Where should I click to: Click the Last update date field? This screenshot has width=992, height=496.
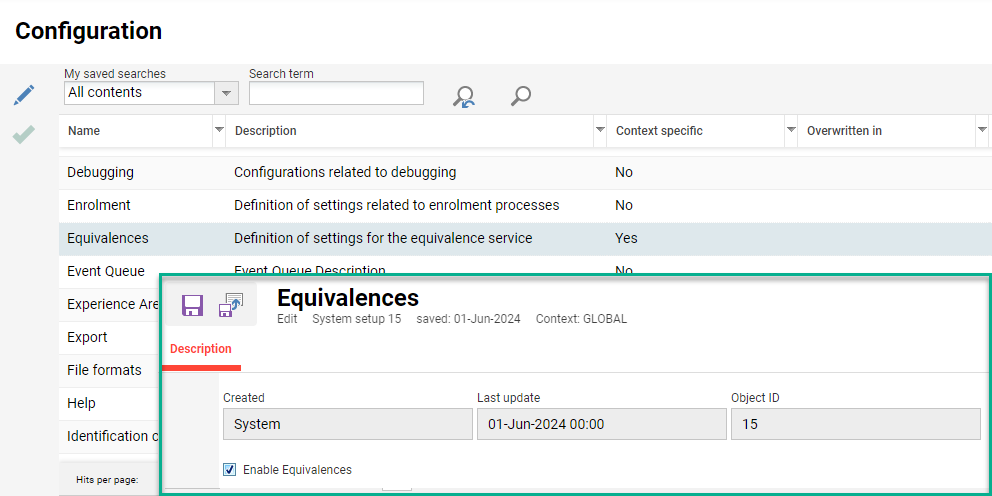(x=601, y=424)
